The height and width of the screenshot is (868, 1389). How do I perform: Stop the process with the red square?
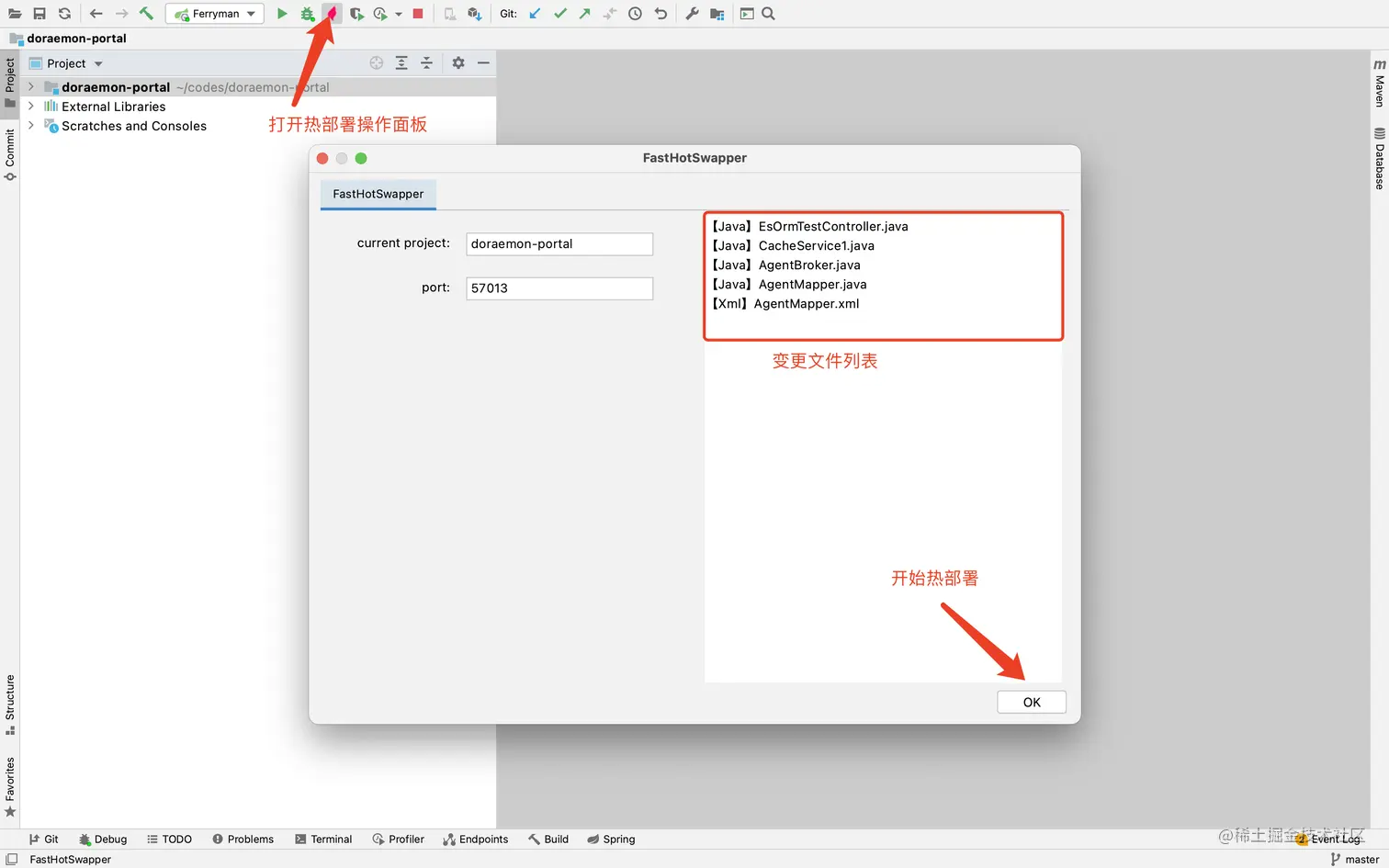click(x=418, y=14)
